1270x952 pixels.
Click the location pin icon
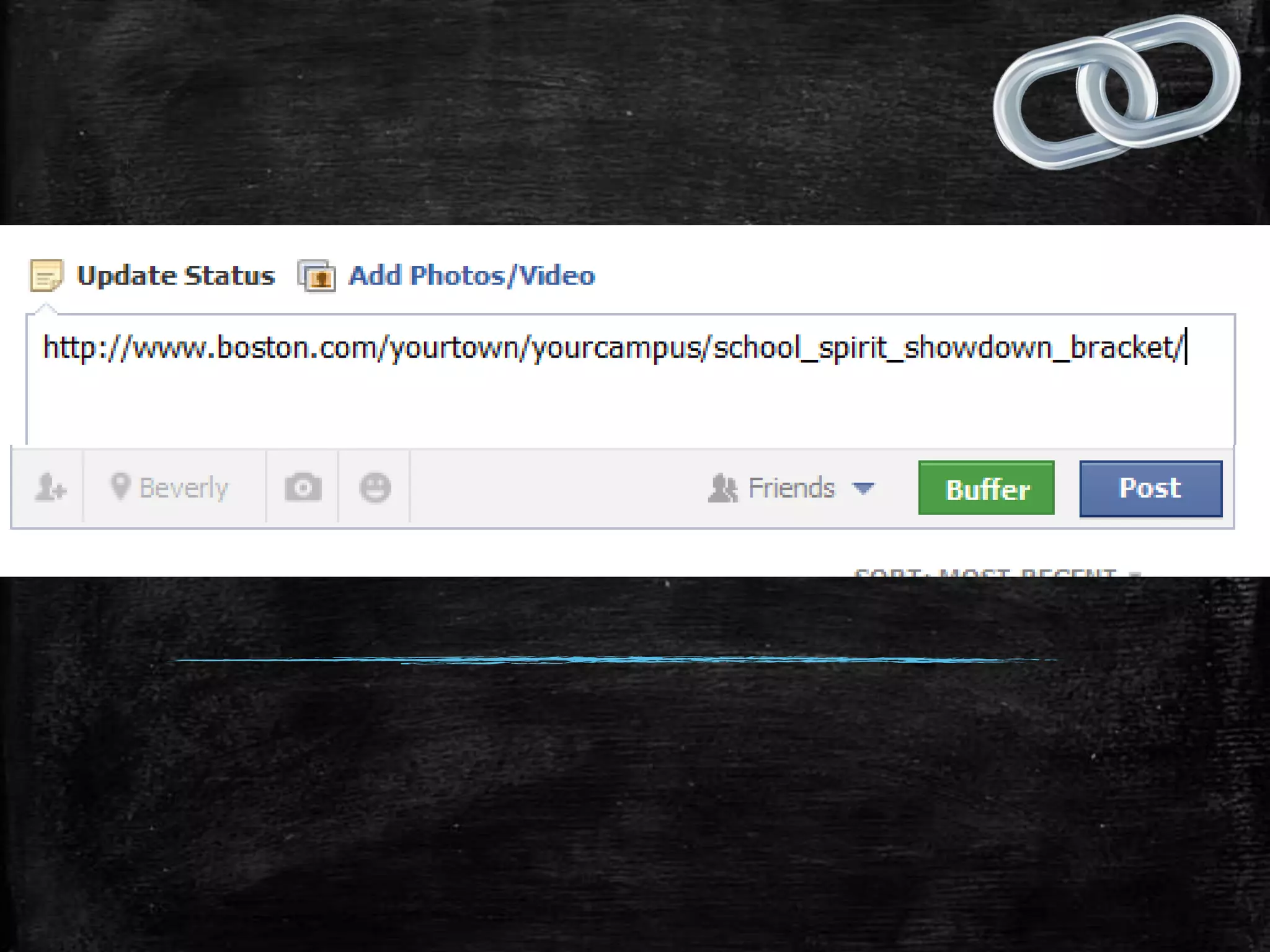pos(120,486)
